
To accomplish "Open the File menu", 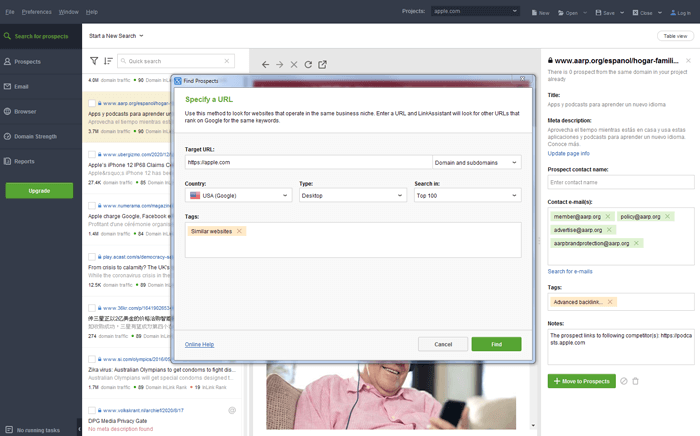I will click(x=10, y=12).
